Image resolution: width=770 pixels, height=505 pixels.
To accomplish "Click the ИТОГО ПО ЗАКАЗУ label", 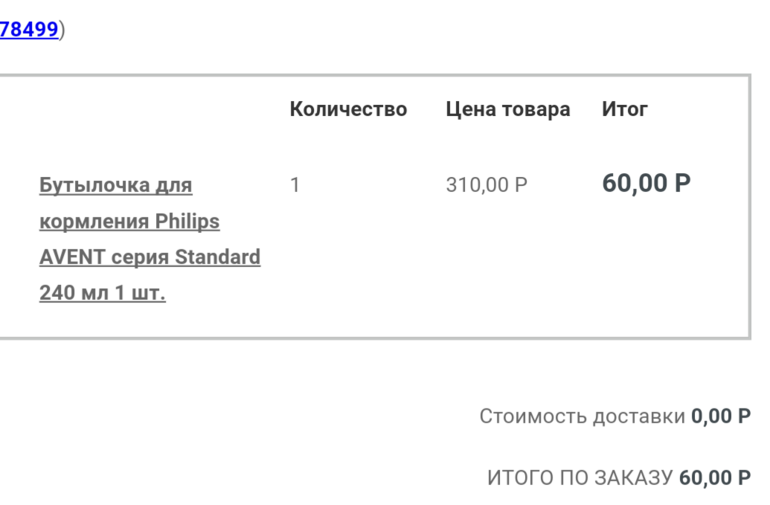I will click(x=580, y=478).
